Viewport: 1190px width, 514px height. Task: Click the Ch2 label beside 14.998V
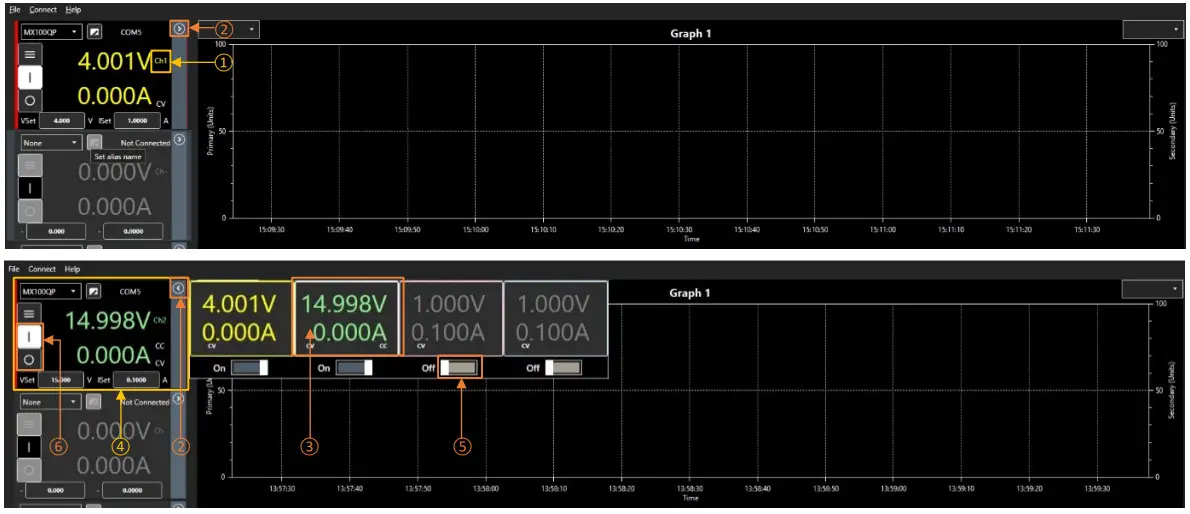tap(161, 321)
